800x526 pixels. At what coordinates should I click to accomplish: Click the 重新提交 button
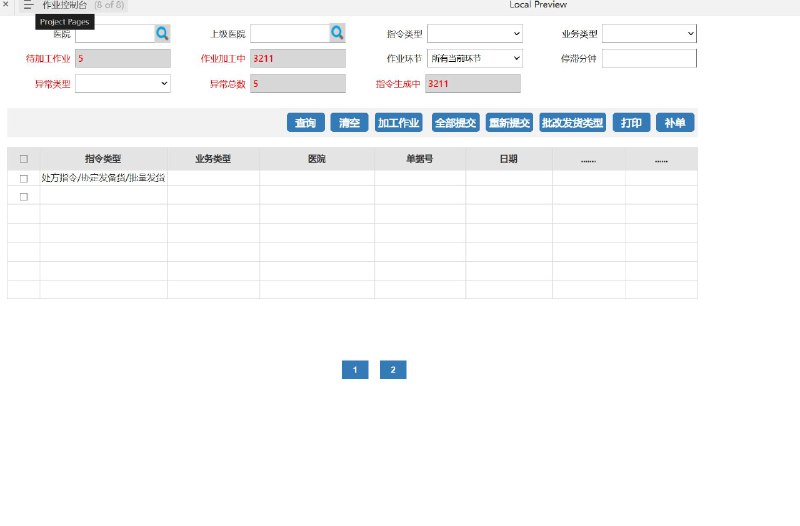510,122
